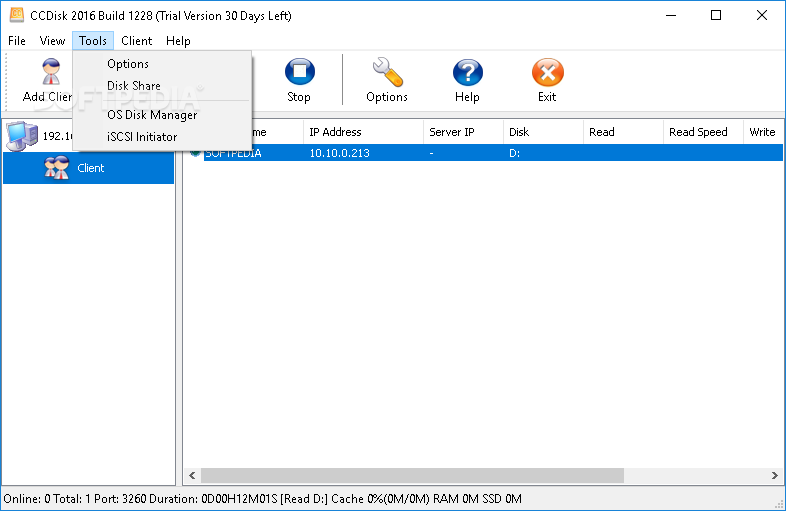
Task: Open the Client menu
Action: click(x=136, y=41)
